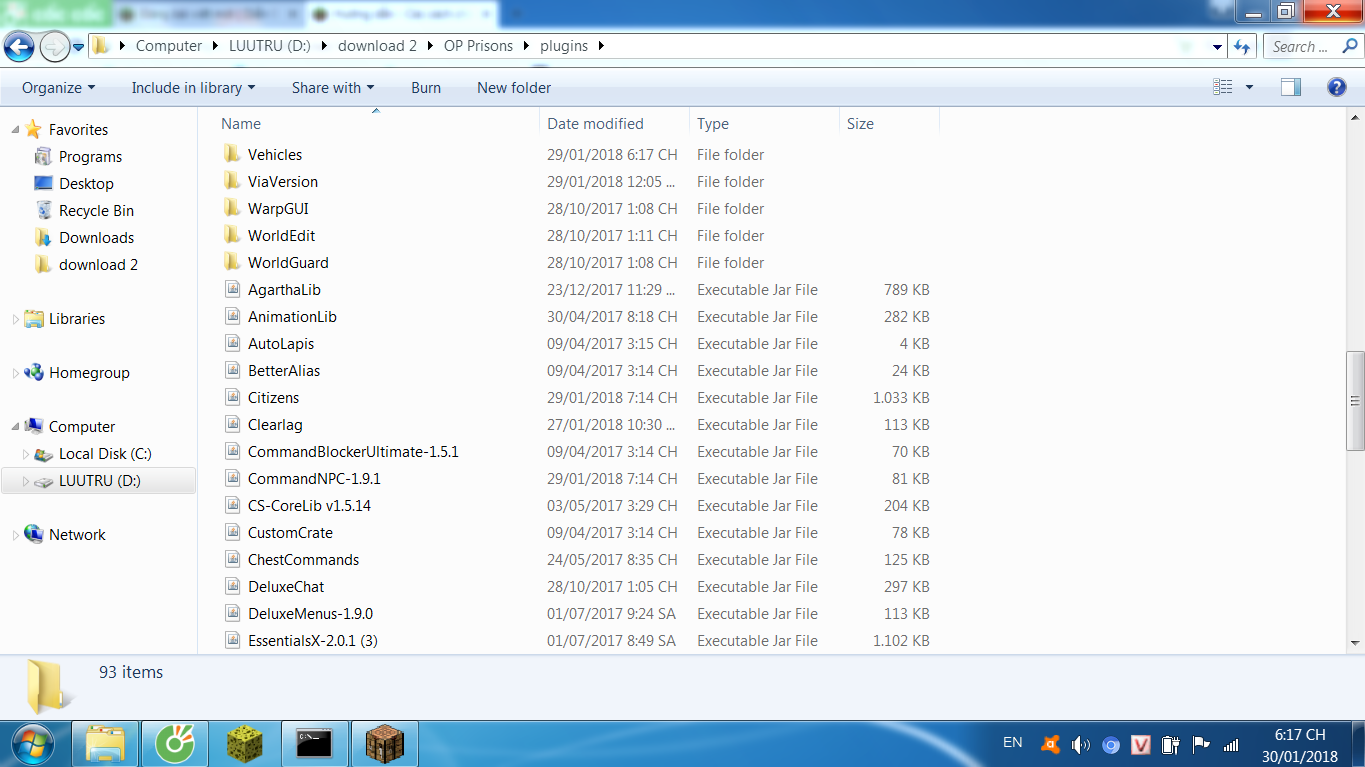Open Desktop in Favorites
1365x767 pixels.
pos(86,184)
